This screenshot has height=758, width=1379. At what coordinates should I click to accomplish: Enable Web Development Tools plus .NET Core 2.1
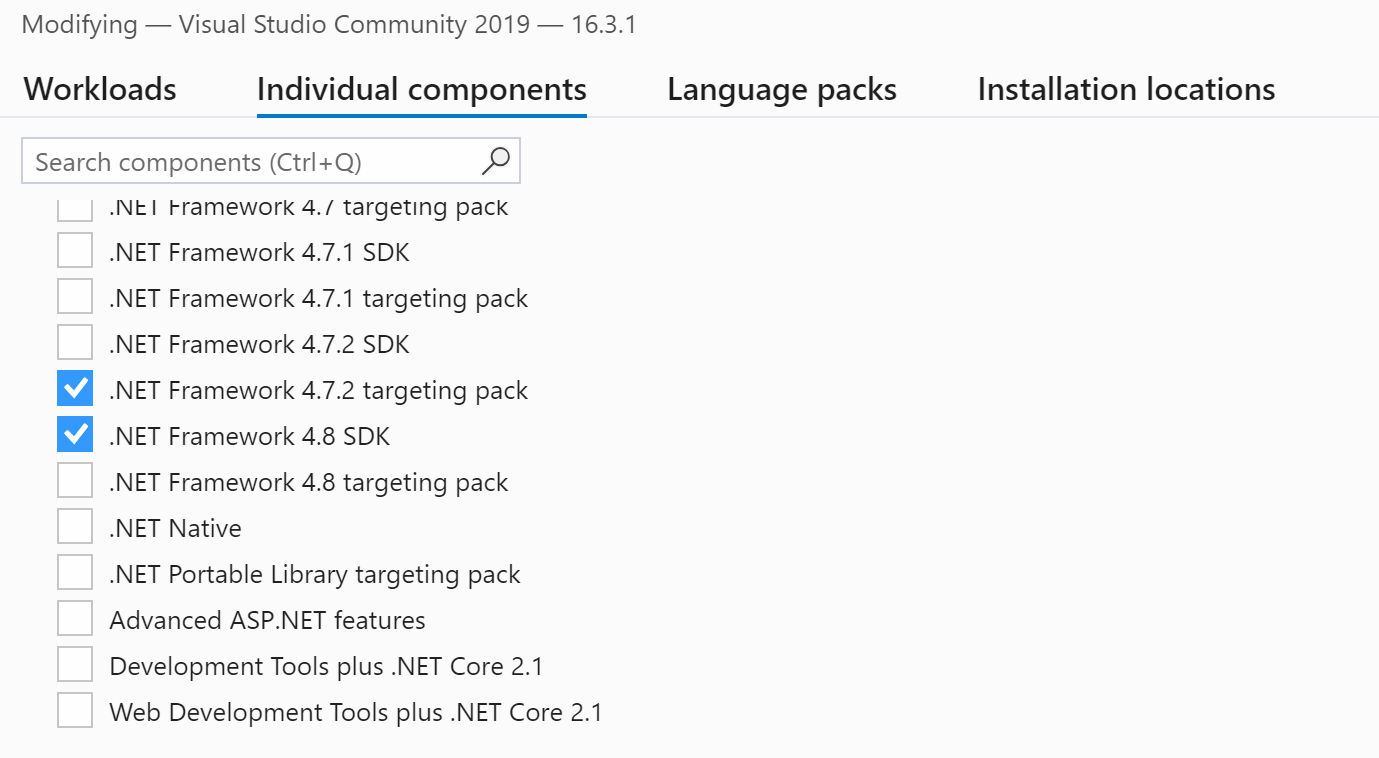[x=75, y=710]
